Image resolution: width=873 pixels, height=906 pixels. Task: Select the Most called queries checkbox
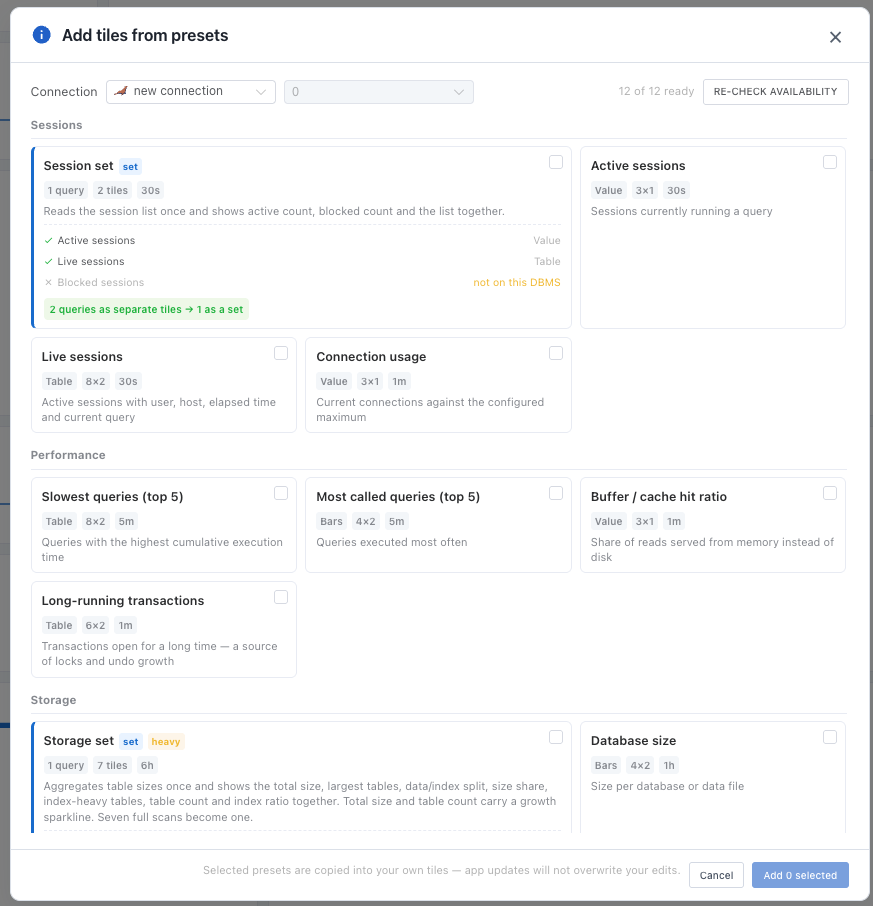pyautogui.click(x=556, y=493)
